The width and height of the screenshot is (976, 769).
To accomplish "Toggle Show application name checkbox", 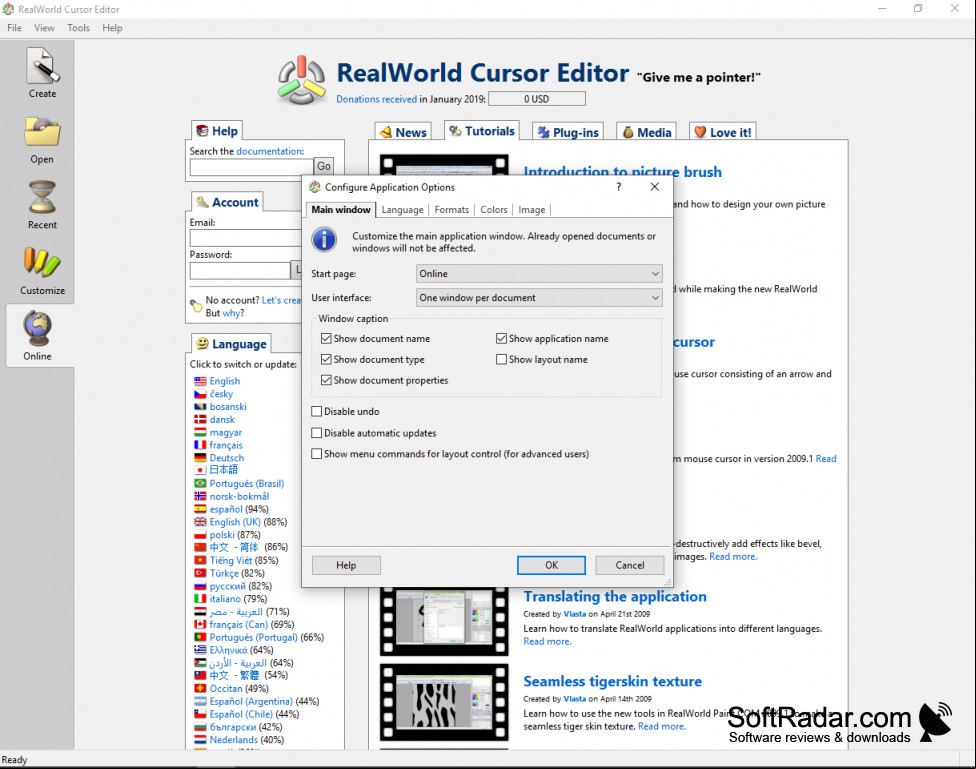I will point(501,338).
